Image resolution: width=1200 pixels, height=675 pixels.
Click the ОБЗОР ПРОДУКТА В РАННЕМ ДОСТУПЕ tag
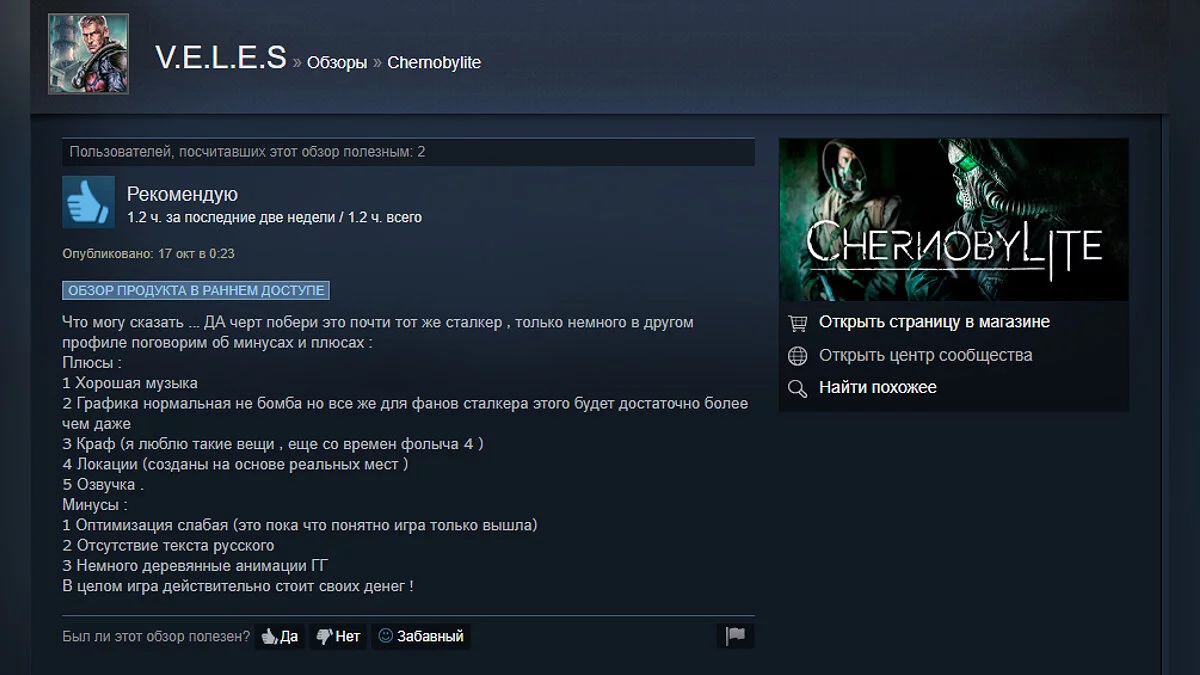pos(196,290)
